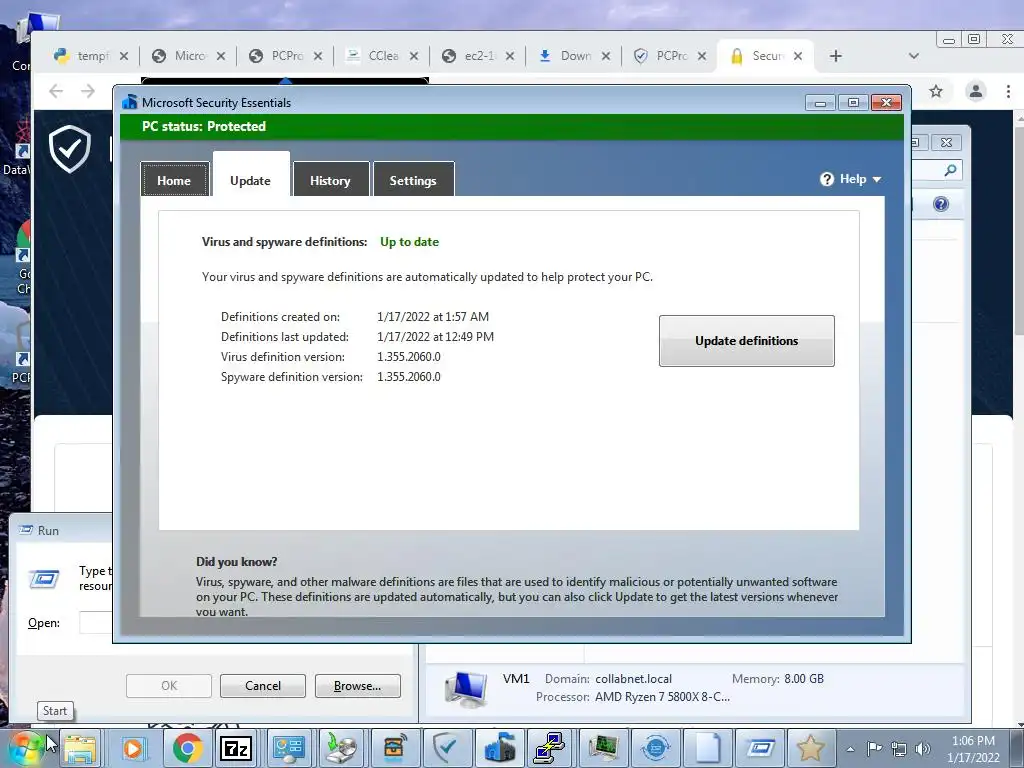Open the green monitor taskbar icon

click(603, 748)
